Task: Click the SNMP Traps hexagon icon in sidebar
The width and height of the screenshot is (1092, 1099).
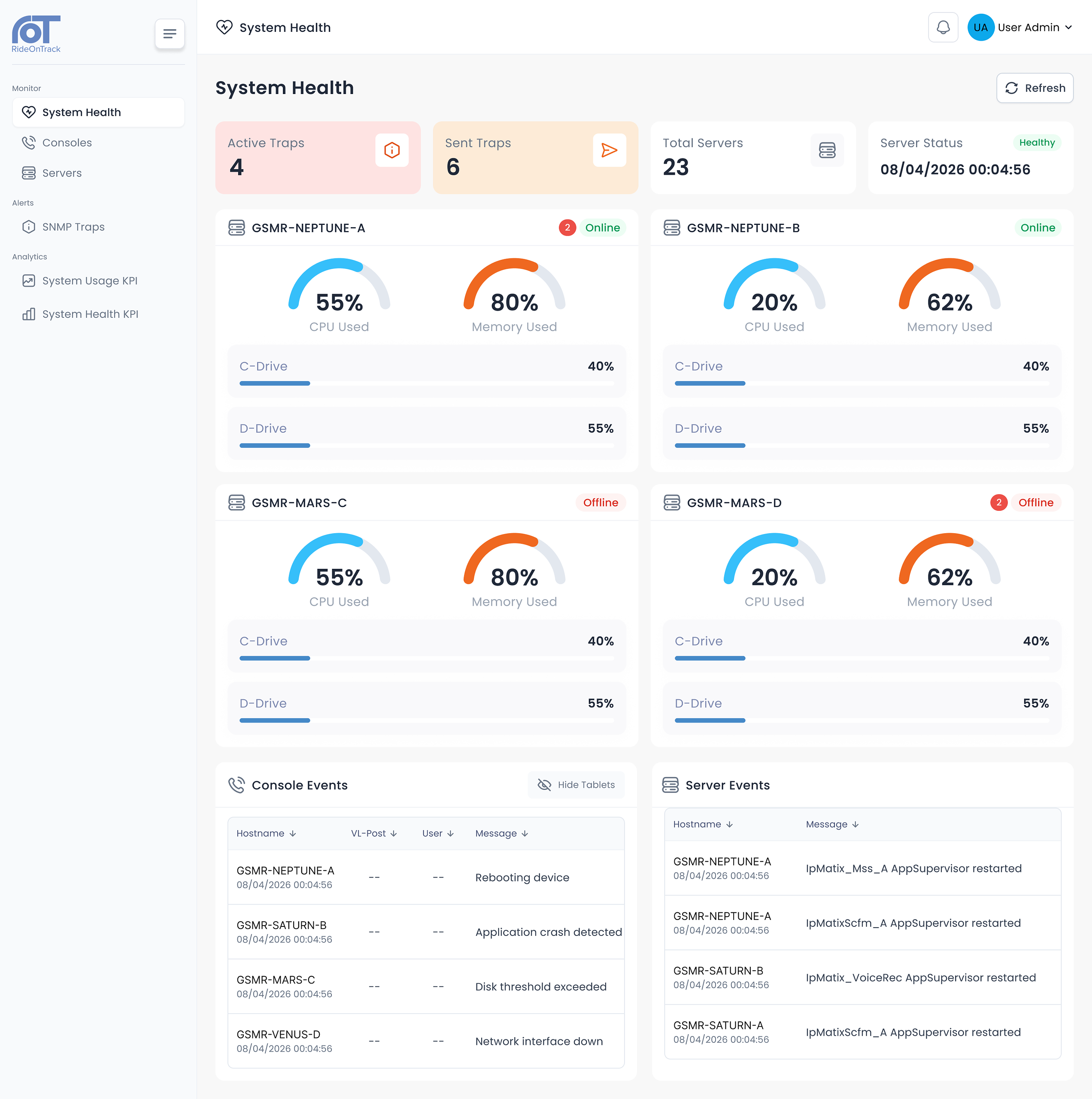Action: tap(28, 227)
